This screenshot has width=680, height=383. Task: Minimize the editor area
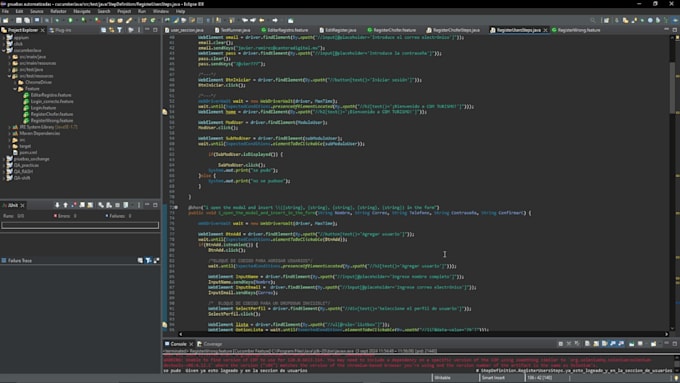coord(667,29)
